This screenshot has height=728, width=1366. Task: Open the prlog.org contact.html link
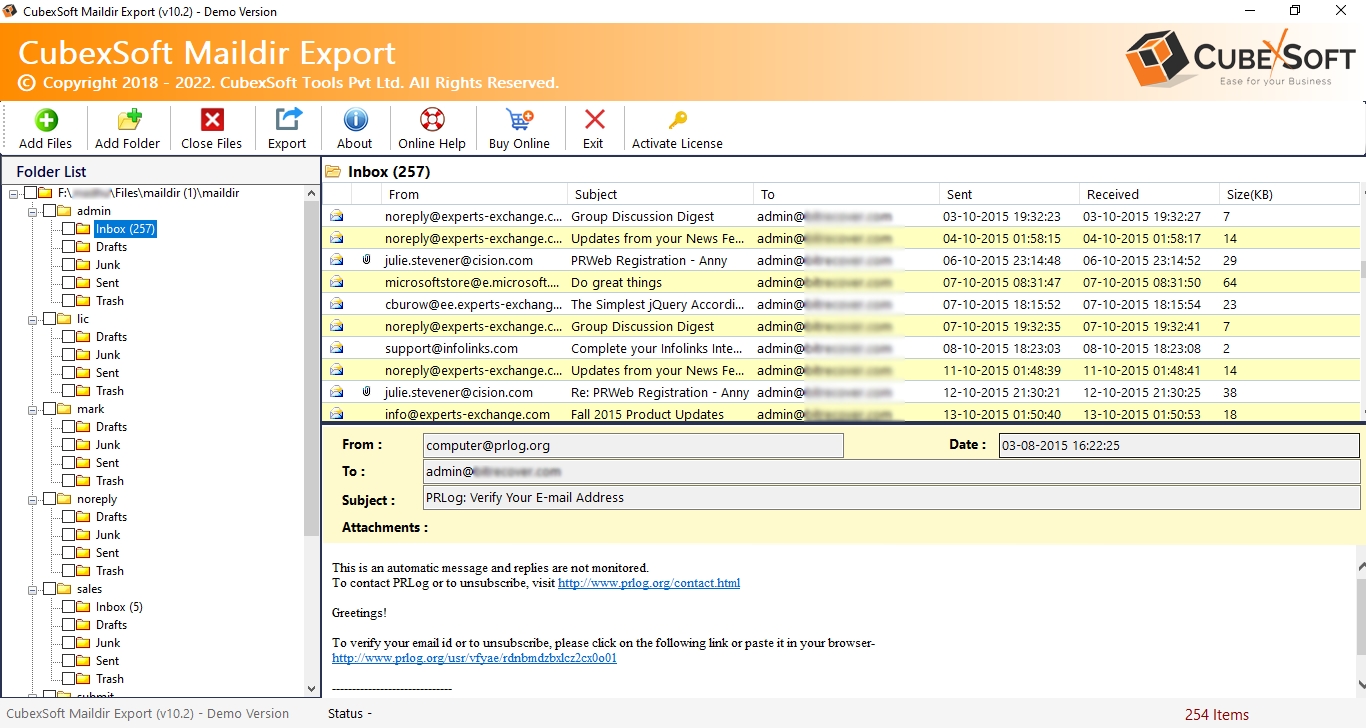click(x=648, y=583)
